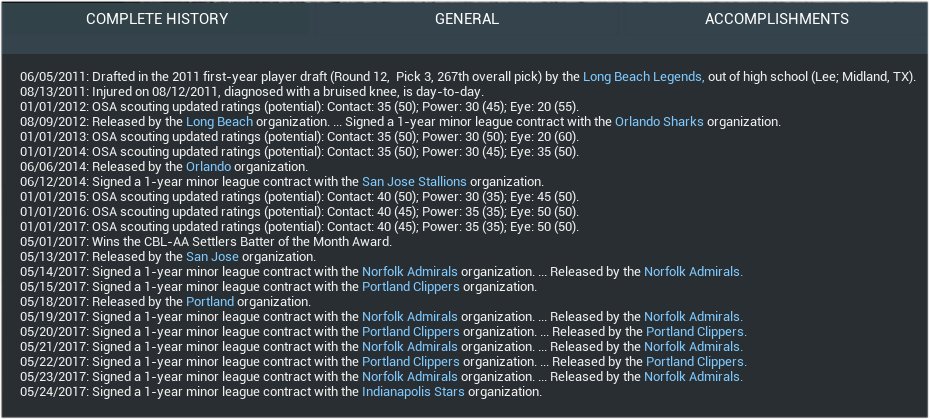Open the General tab

pyautogui.click(x=466, y=19)
